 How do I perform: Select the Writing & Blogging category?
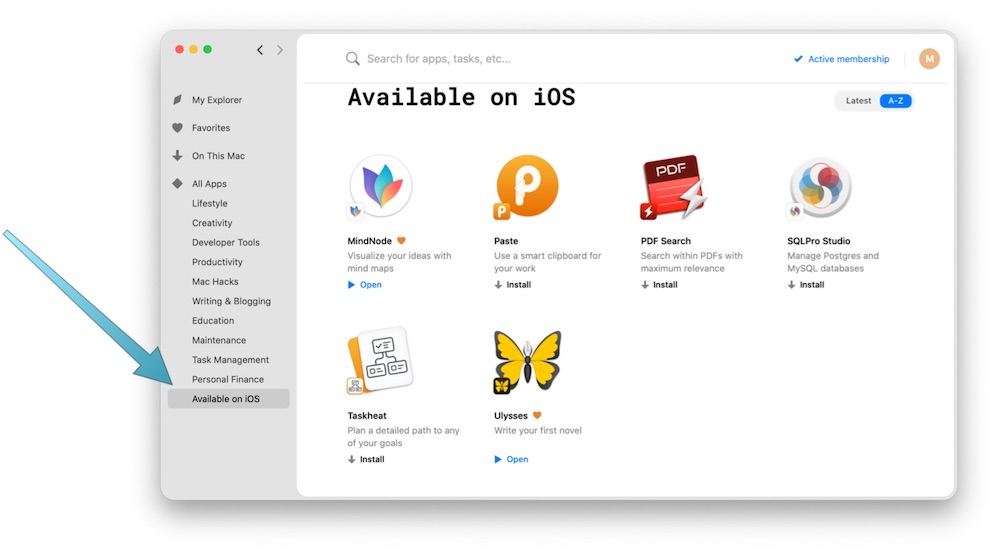coord(232,301)
